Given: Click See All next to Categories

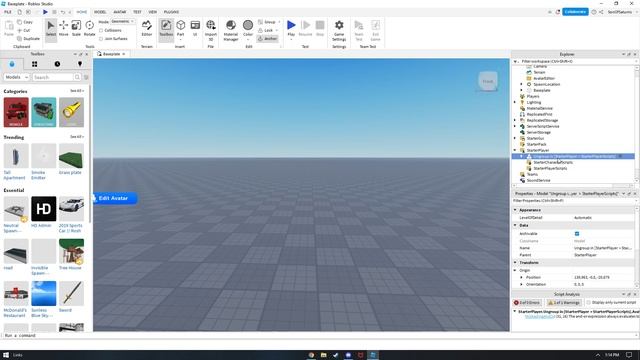Looking at the screenshot, I should point(77,91).
